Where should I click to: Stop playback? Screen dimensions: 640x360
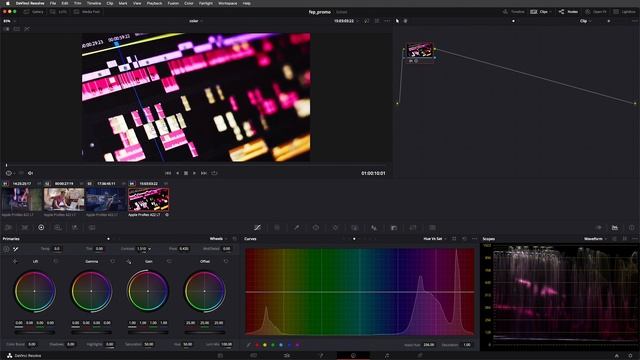click(186, 173)
